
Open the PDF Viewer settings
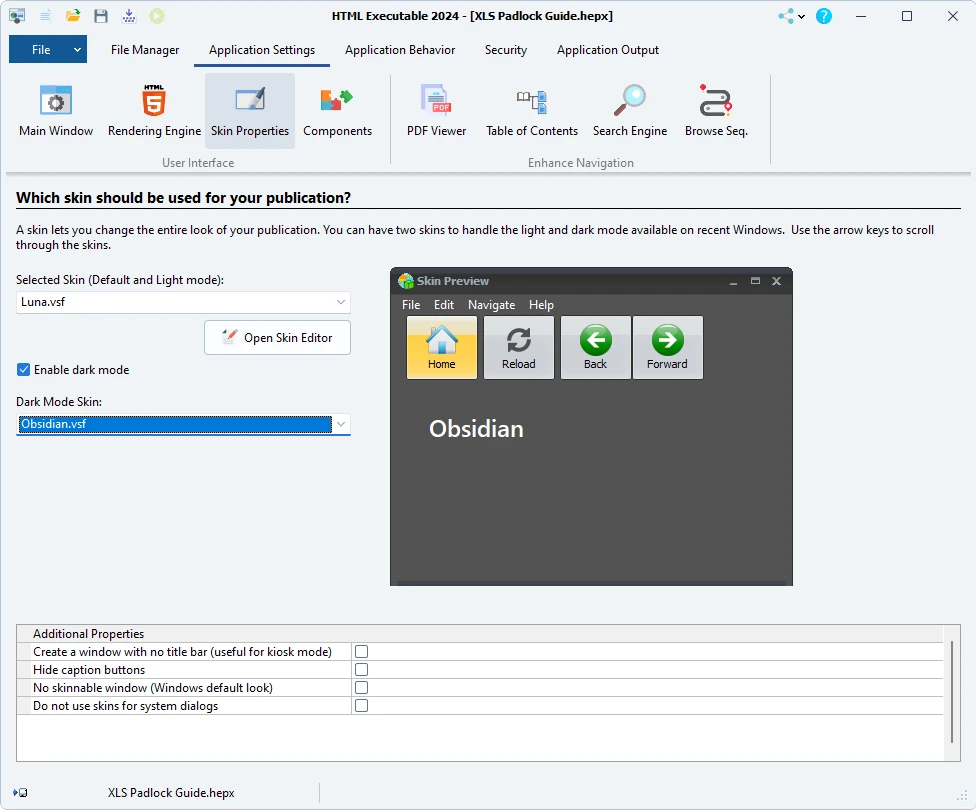click(436, 108)
